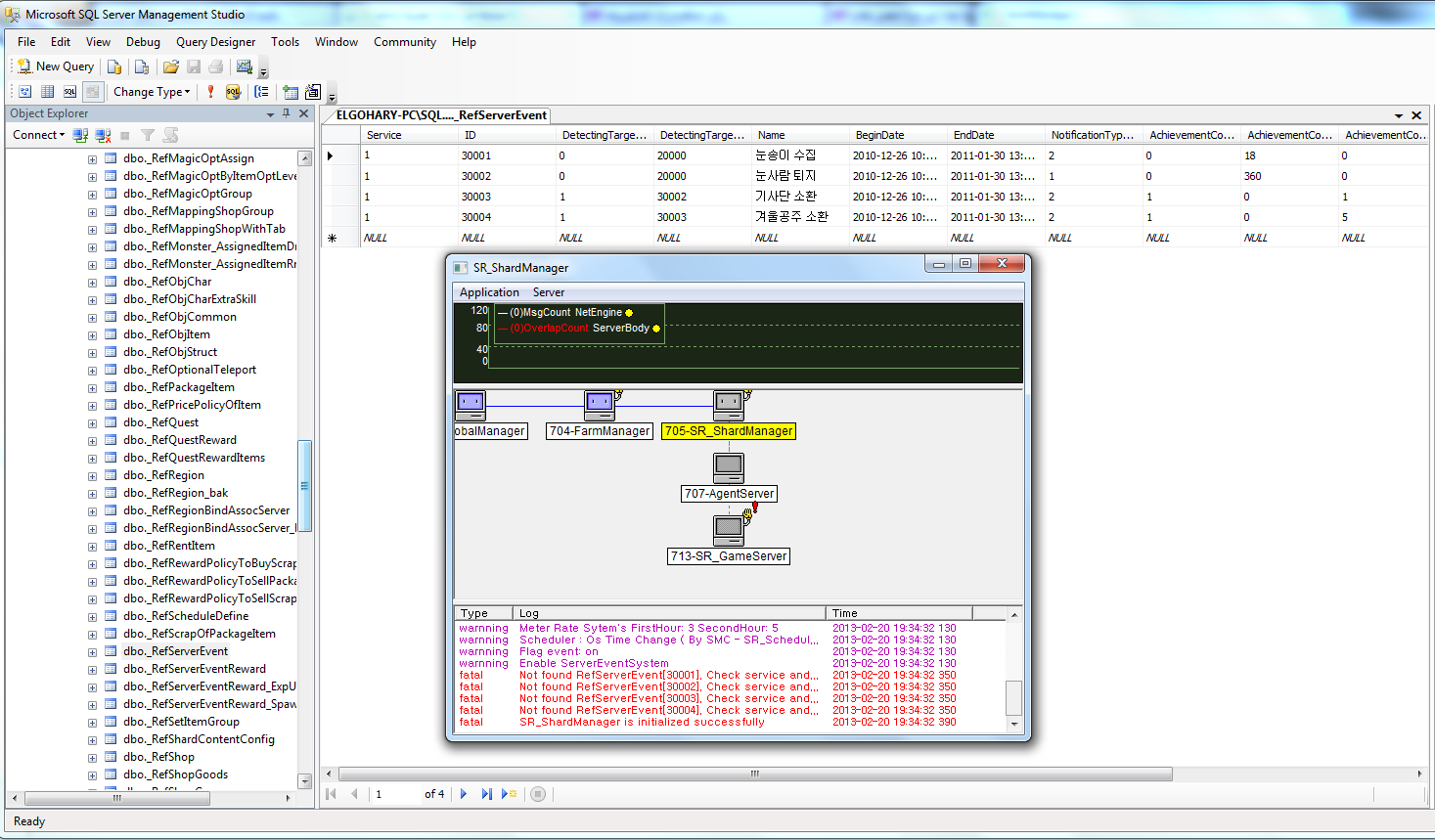Select dbo._RefShardContentConfig table
The width and height of the screenshot is (1435, 840).
[x=199, y=739]
